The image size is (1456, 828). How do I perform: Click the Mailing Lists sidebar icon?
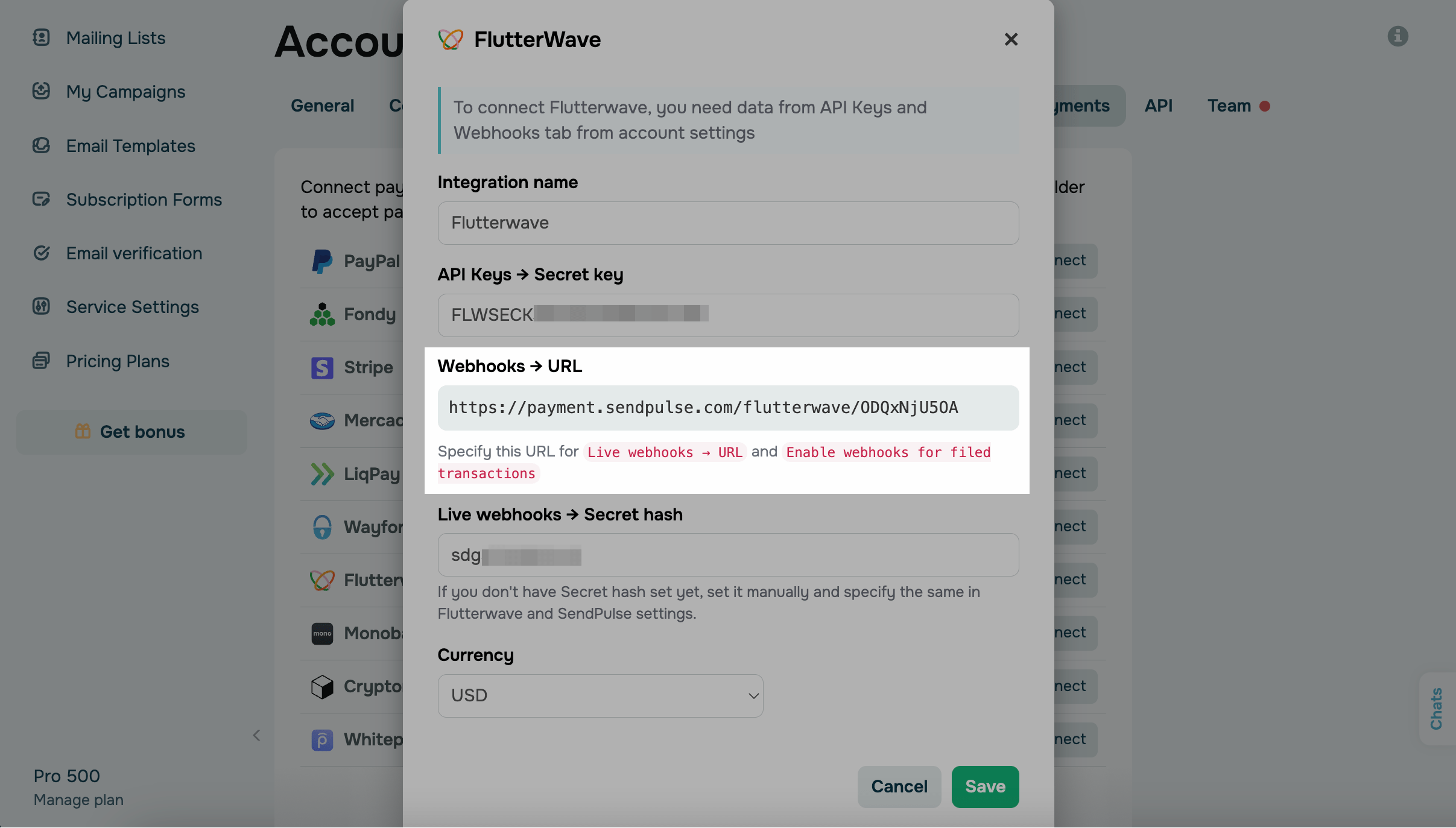[x=41, y=37]
